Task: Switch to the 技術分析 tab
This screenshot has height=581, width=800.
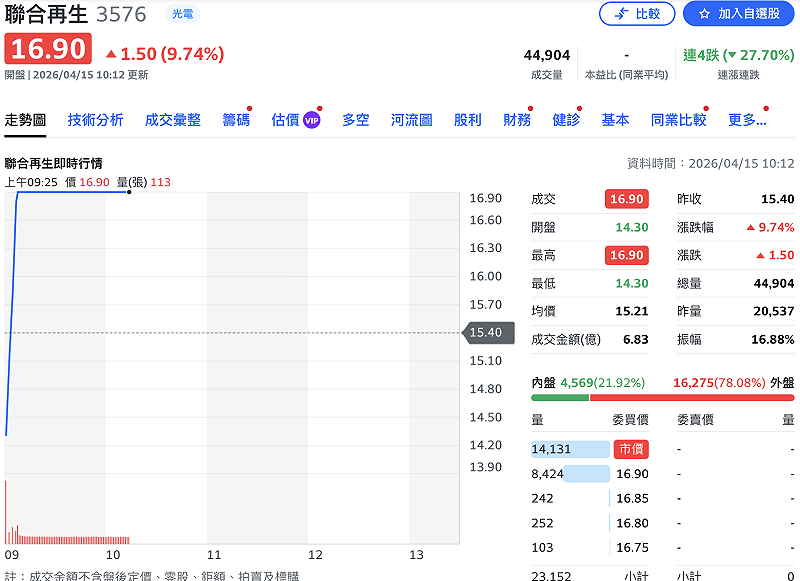Action: [x=96, y=120]
